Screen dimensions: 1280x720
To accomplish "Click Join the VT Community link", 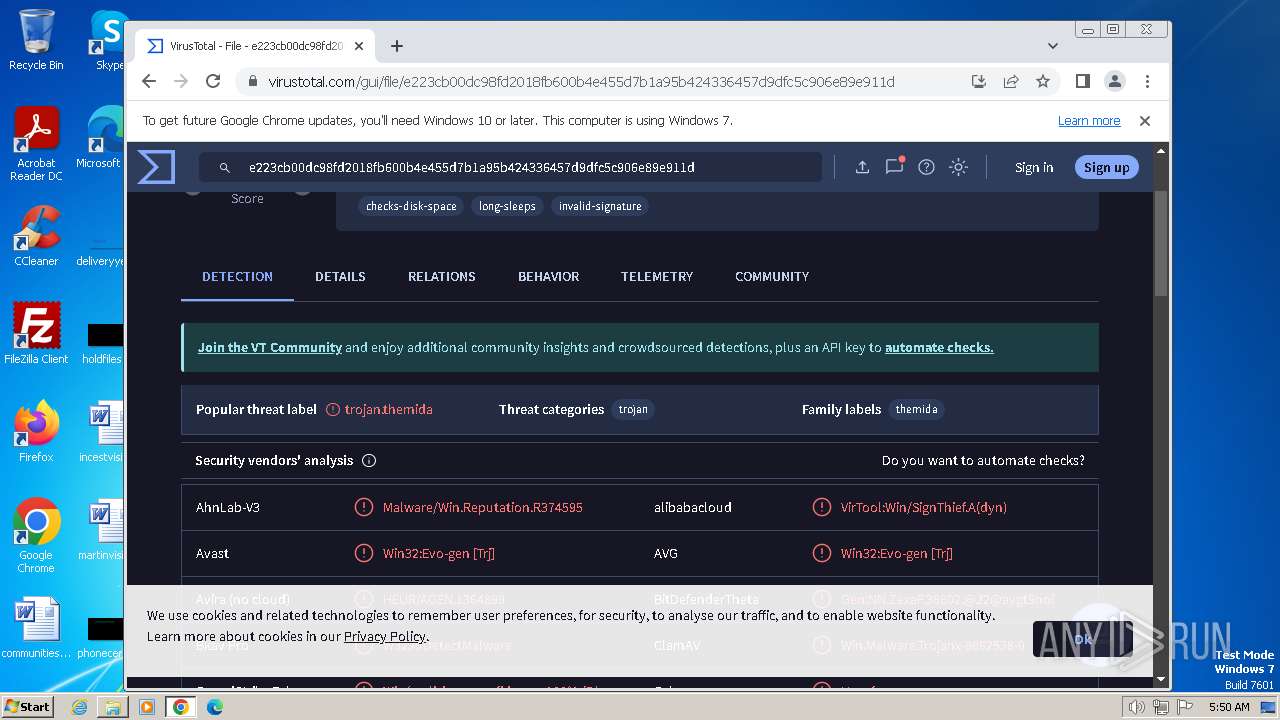I will pos(270,348).
